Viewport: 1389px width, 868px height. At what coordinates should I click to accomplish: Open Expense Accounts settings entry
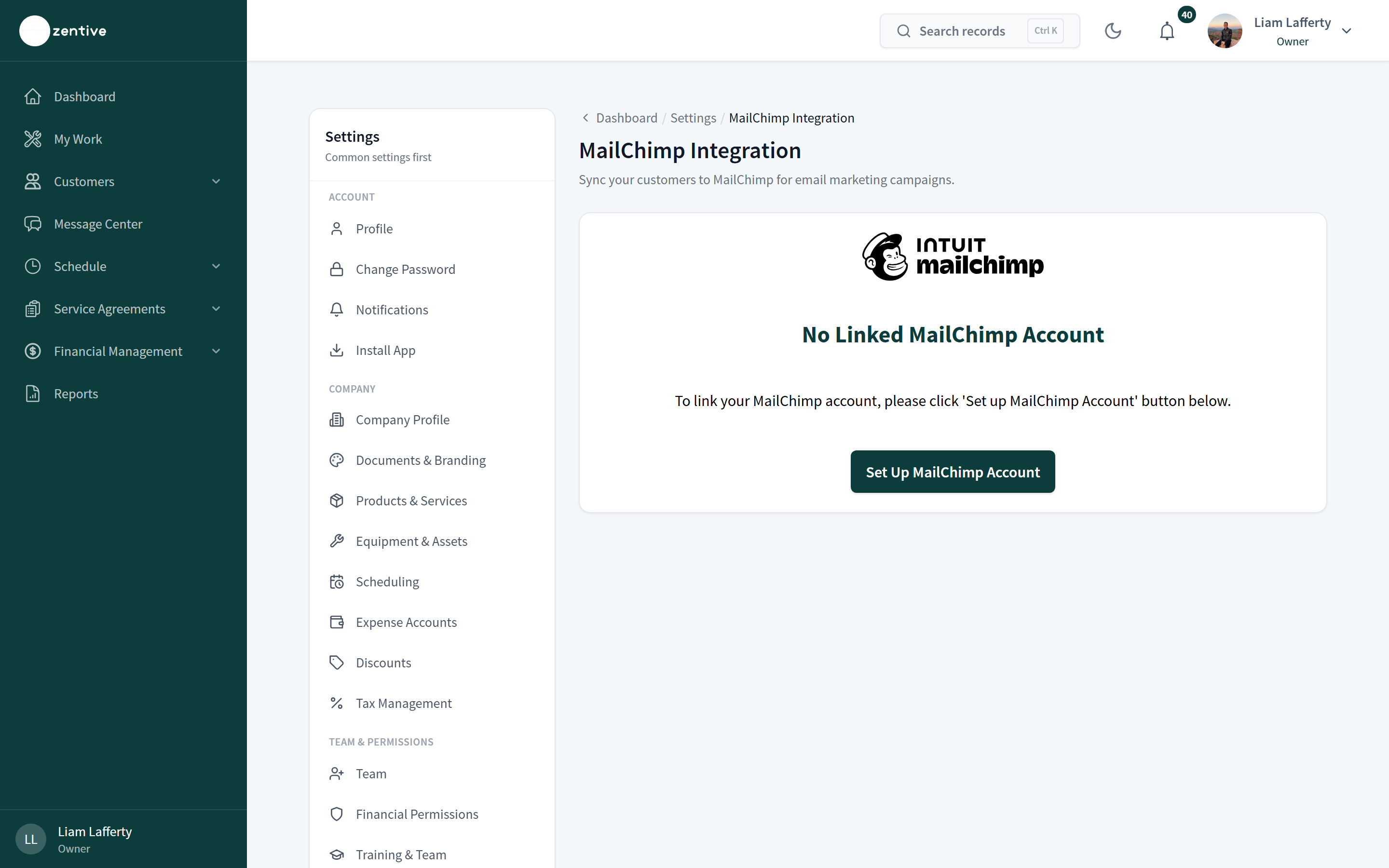(432, 622)
